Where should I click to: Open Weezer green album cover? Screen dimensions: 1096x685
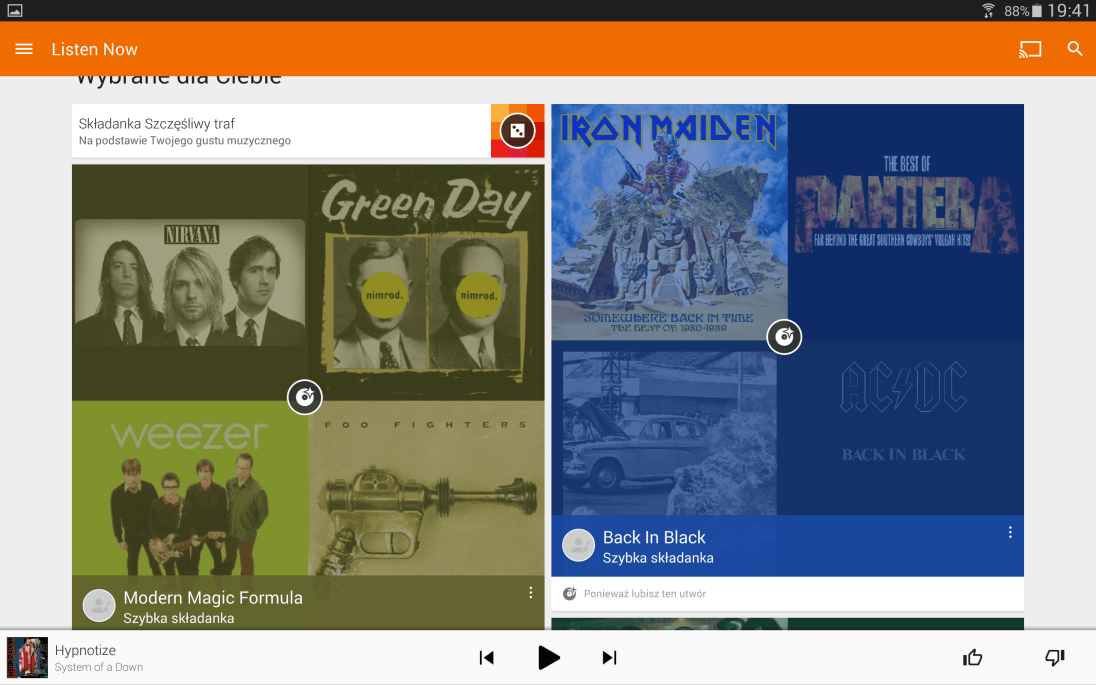point(190,488)
